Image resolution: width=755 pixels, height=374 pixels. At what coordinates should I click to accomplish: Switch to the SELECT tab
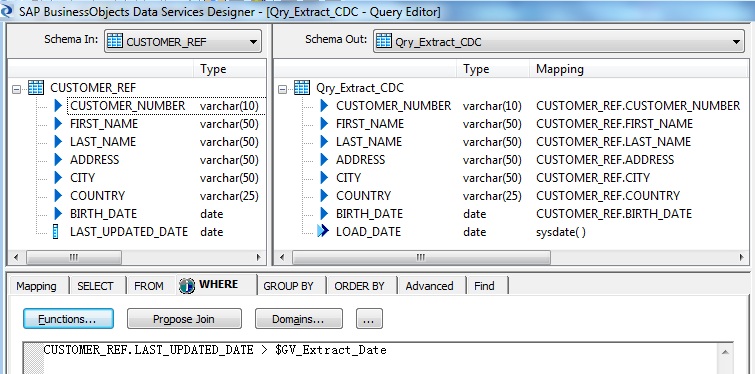(x=95, y=286)
